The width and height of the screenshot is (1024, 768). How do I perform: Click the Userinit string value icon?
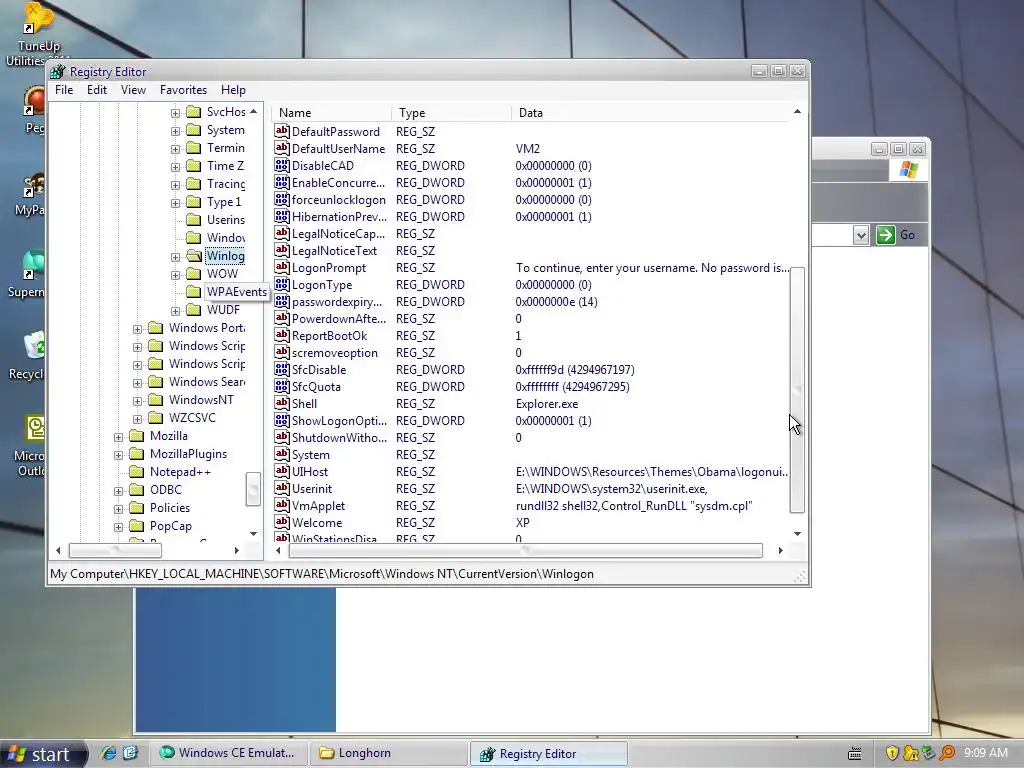point(281,487)
